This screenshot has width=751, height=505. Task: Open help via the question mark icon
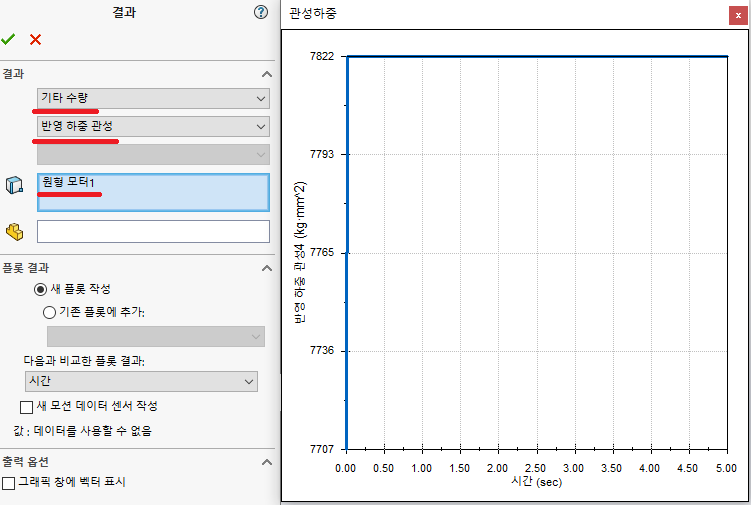pos(261,12)
